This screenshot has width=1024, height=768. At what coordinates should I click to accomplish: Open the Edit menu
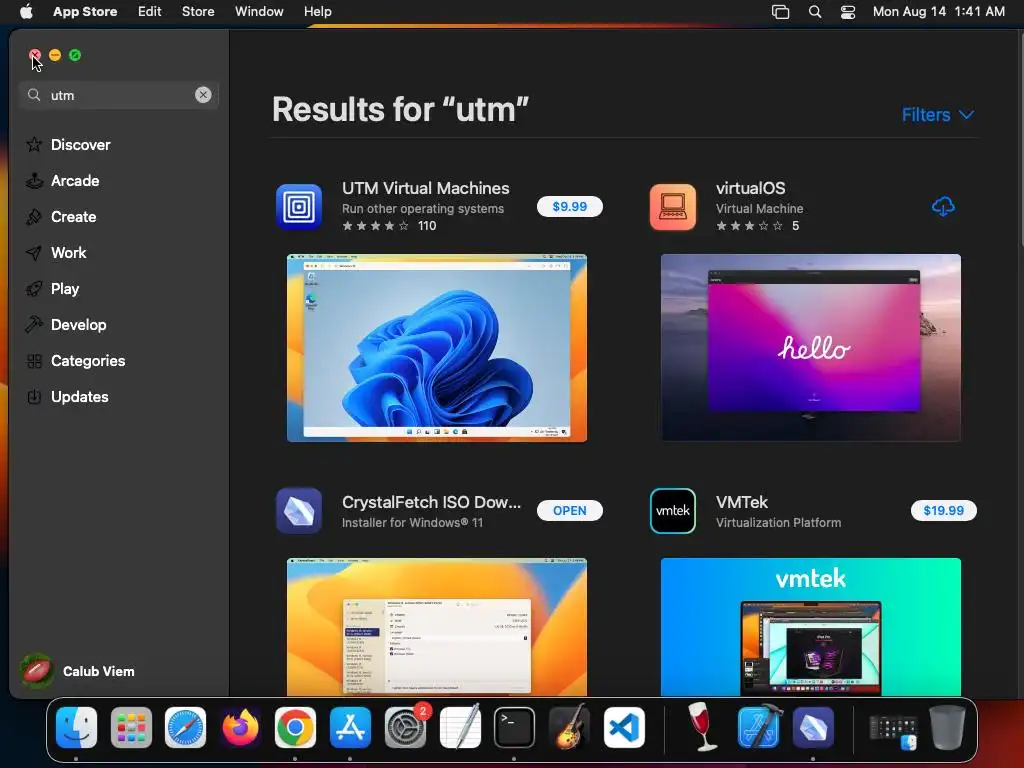point(150,12)
